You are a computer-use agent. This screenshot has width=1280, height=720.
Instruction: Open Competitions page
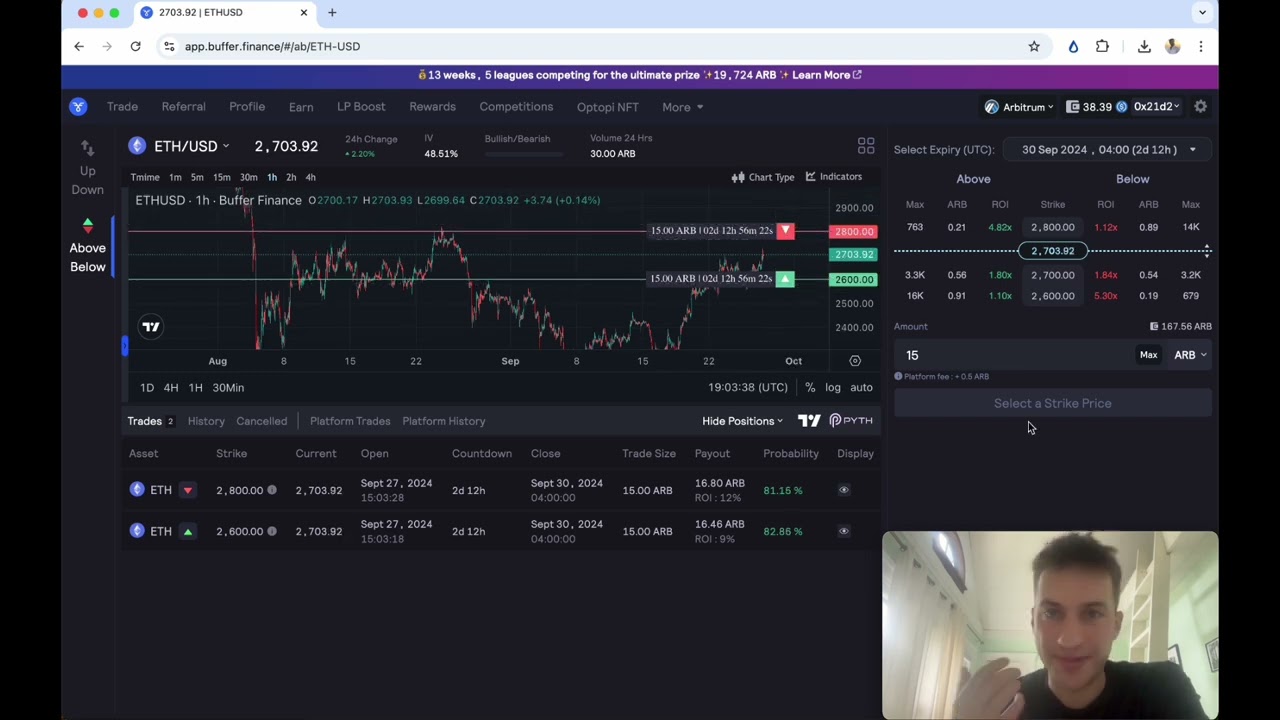click(516, 107)
